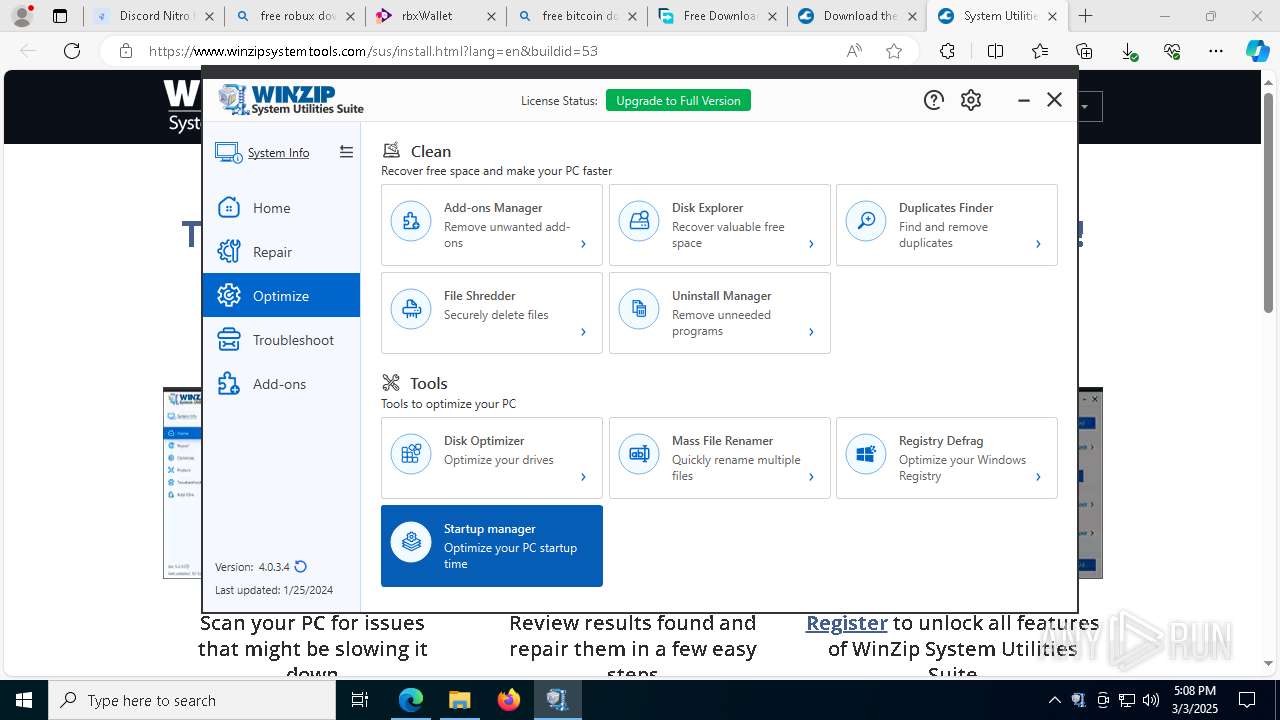Click the version refresh icon beside 4.0.3.4
Viewport: 1280px width, 720px height.
pos(300,567)
